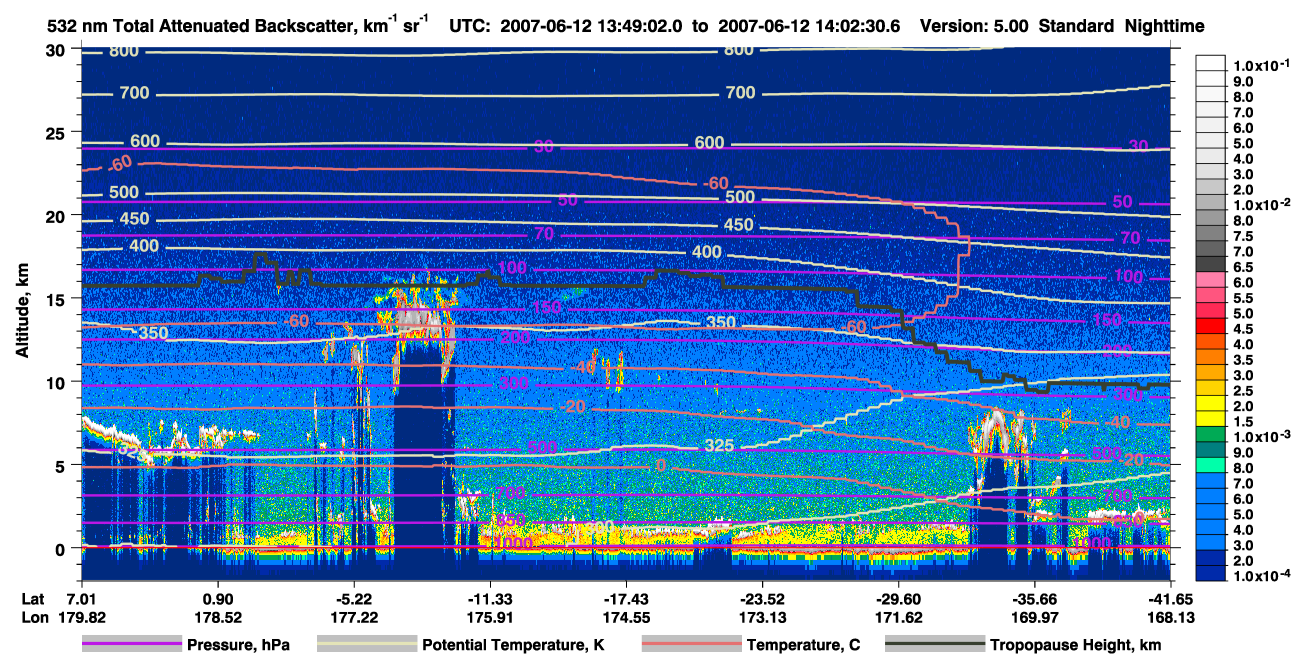1300x667 pixels.
Task: Click the 'Pressure, hPa' legend label
Action: pyautogui.click(x=238, y=645)
